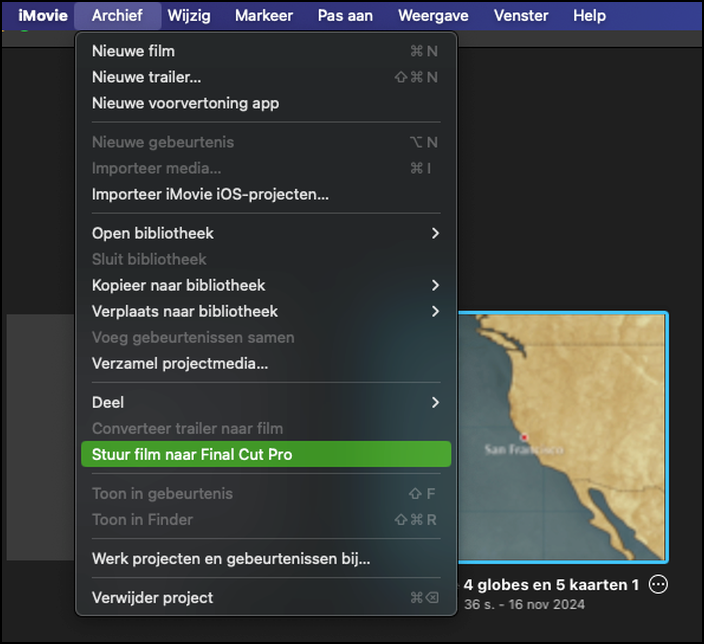
Task: Close the Archief menu in menu bar
Action: pos(117,16)
